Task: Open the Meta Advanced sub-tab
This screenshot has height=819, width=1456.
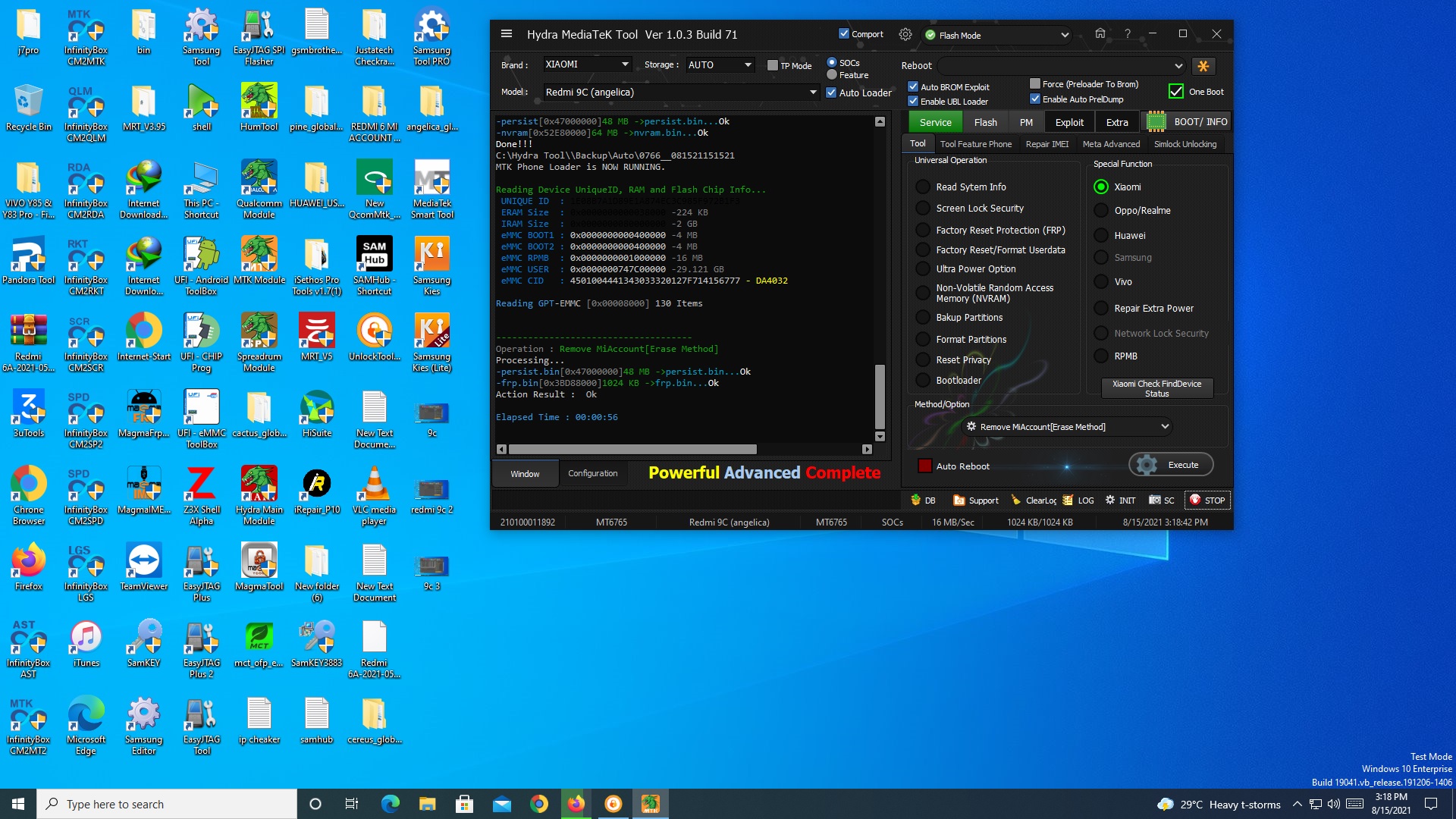Action: point(1111,144)
